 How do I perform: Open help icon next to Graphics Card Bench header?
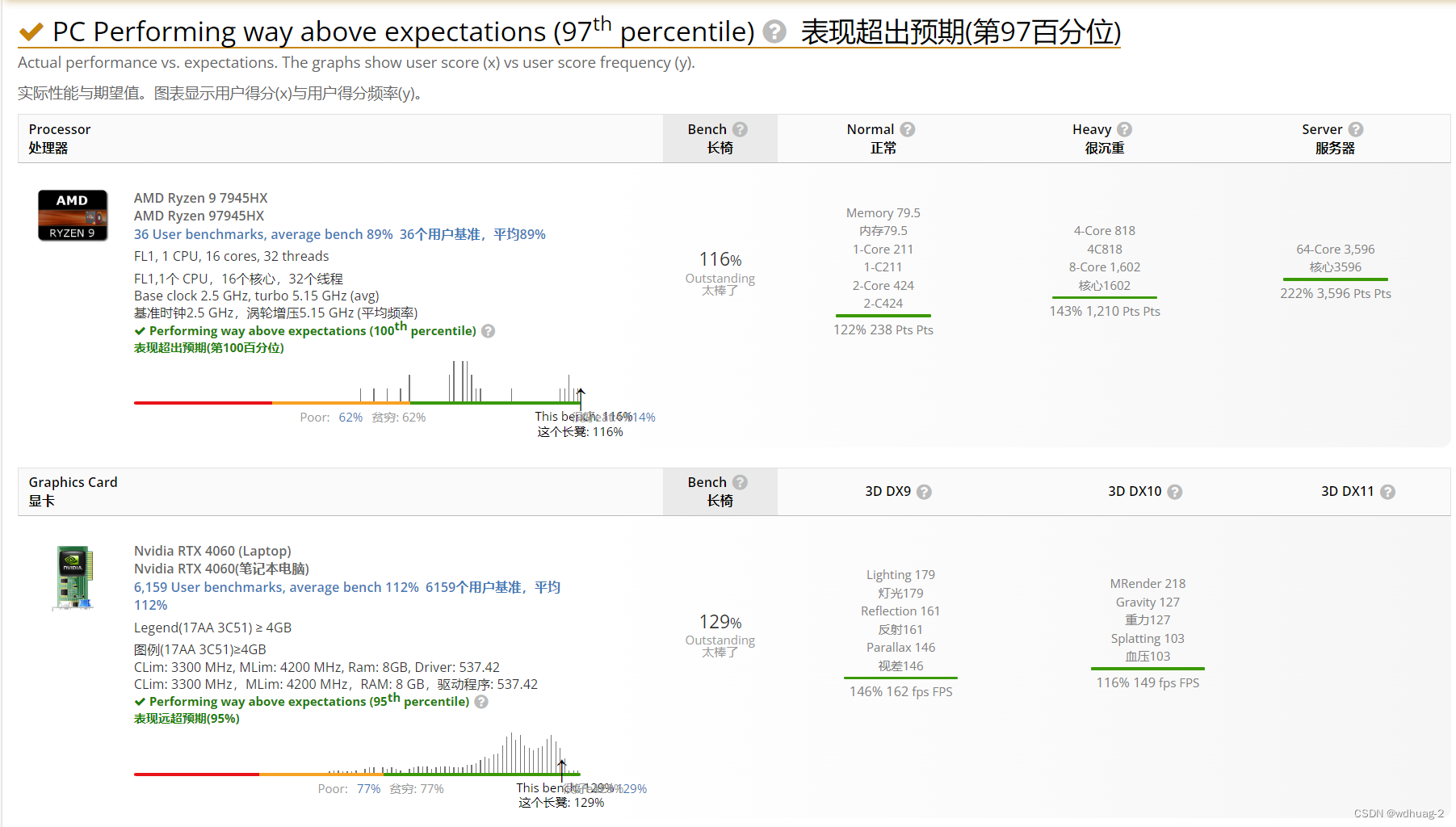point(740,482)
